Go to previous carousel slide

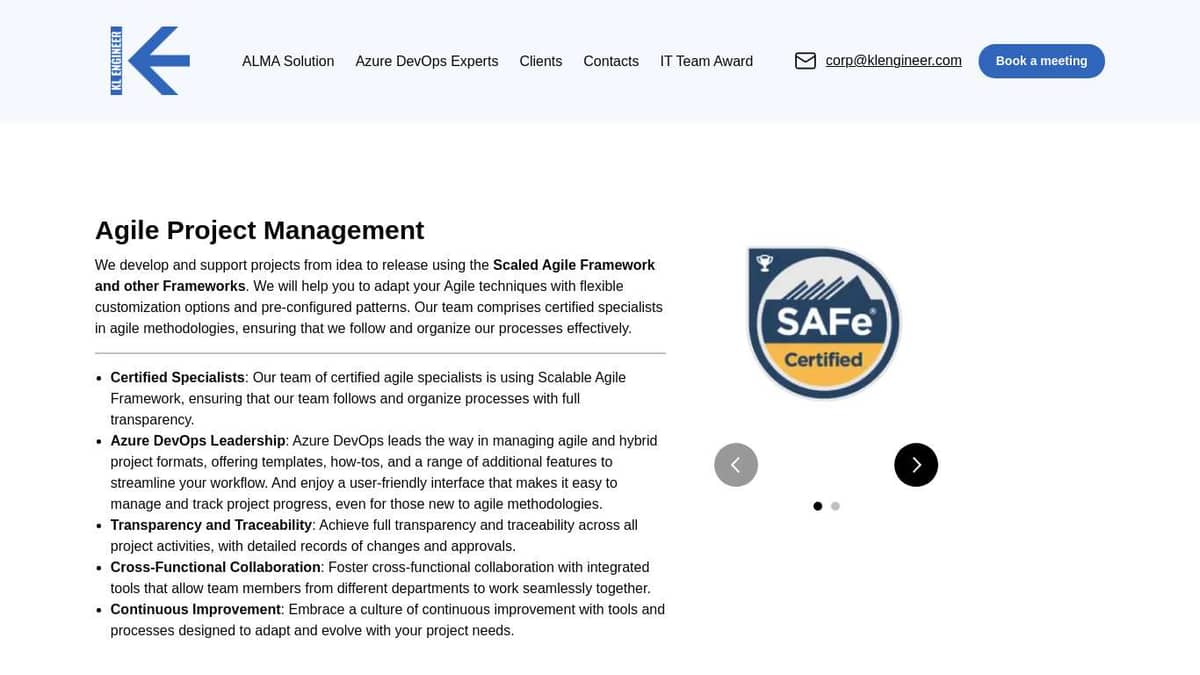(x=736, y=465)
